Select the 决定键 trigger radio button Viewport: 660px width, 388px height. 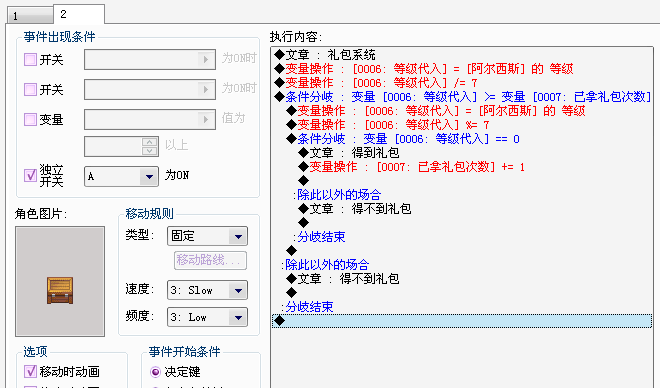coord(155,372)
